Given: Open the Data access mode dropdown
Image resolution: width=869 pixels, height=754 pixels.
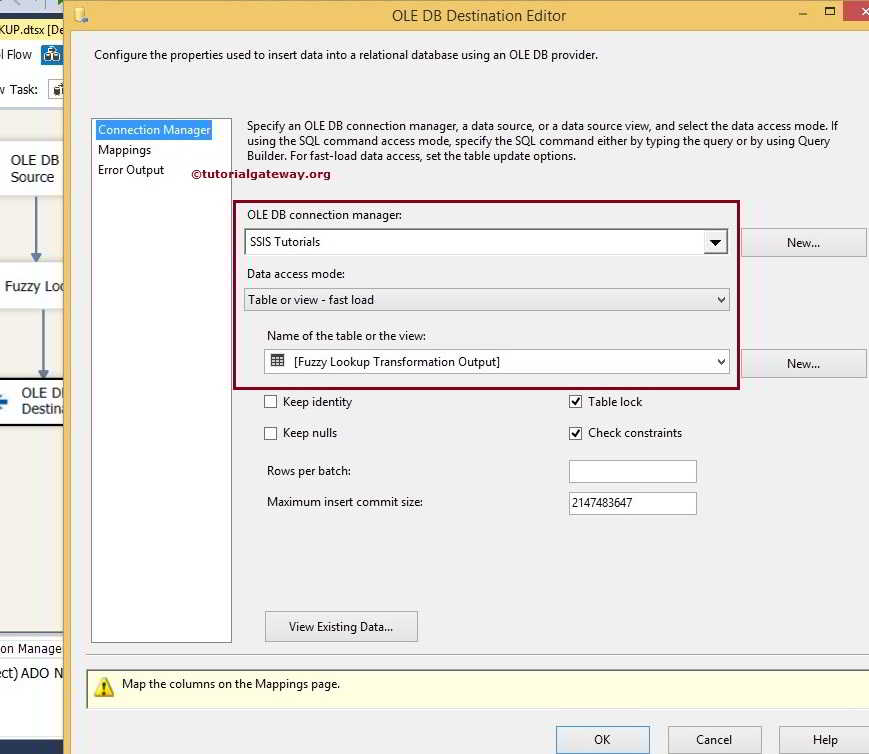Looking at the screenshot, I should [721, 299].
